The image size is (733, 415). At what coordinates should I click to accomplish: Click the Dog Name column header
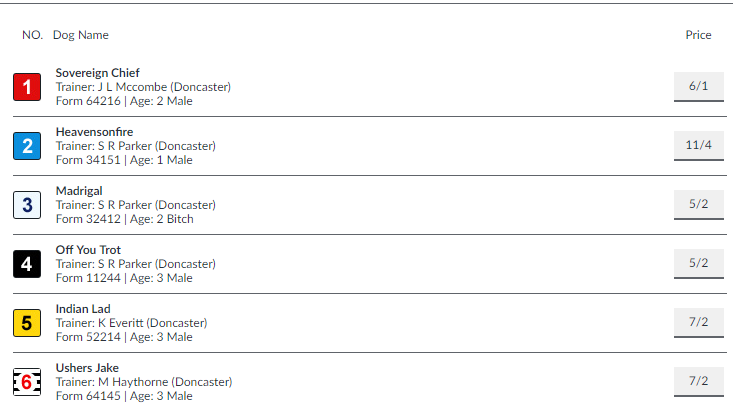pos(81,35)
